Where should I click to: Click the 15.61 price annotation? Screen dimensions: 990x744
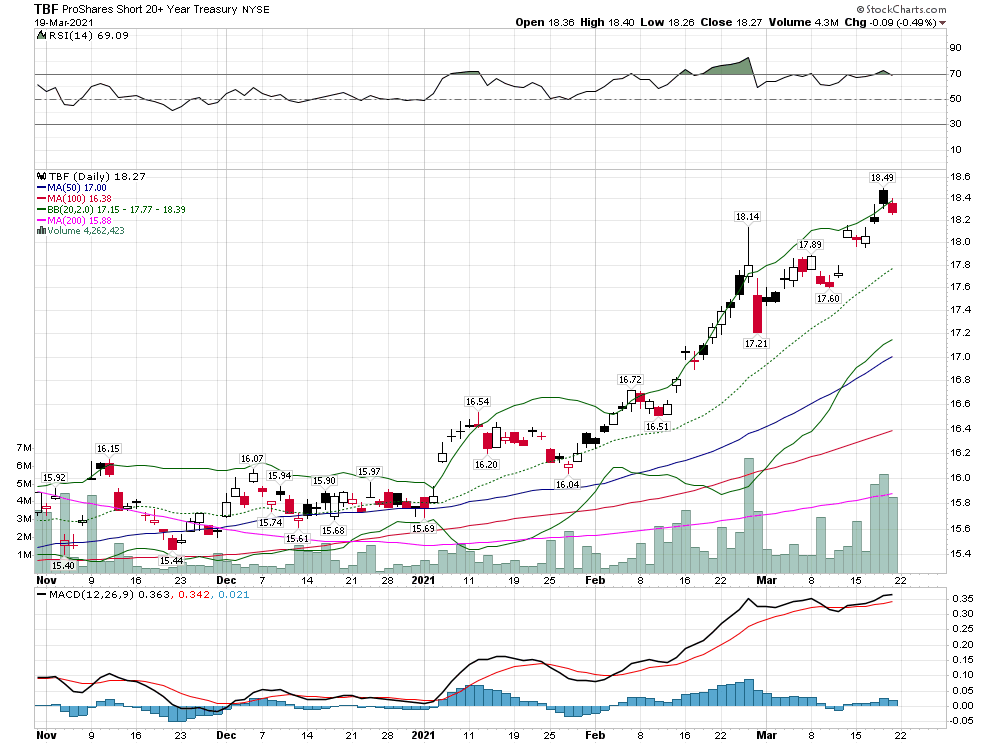point(297,539)
